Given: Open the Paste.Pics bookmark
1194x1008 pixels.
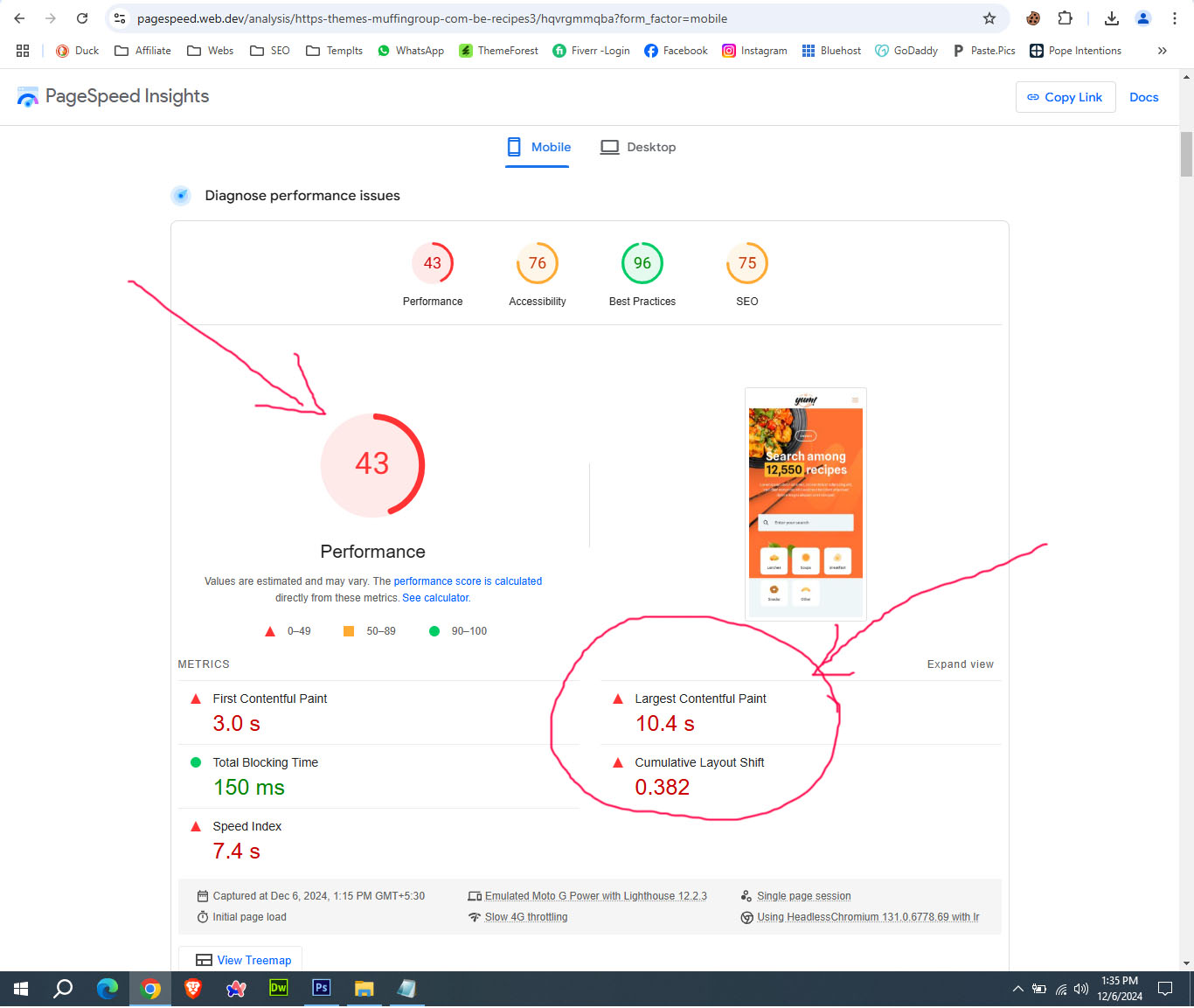Looking at the screenshot, I should [984, 51].
